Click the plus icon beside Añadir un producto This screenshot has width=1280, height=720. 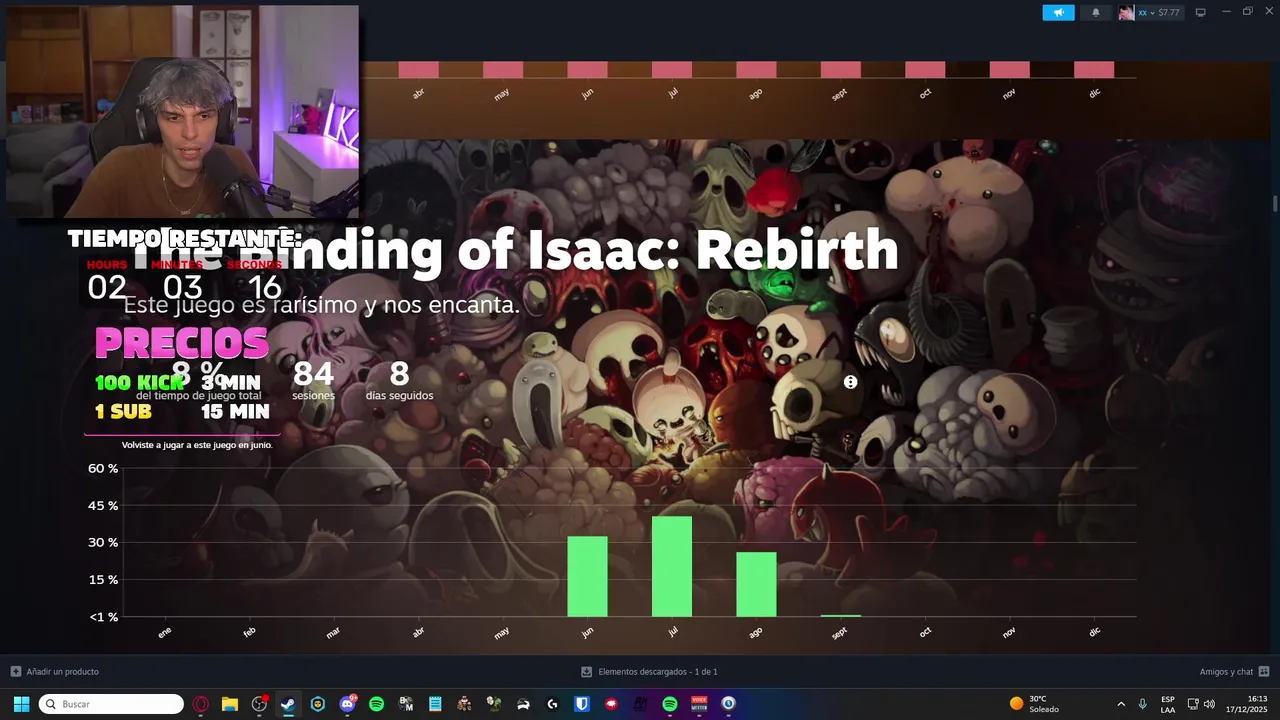15,672
